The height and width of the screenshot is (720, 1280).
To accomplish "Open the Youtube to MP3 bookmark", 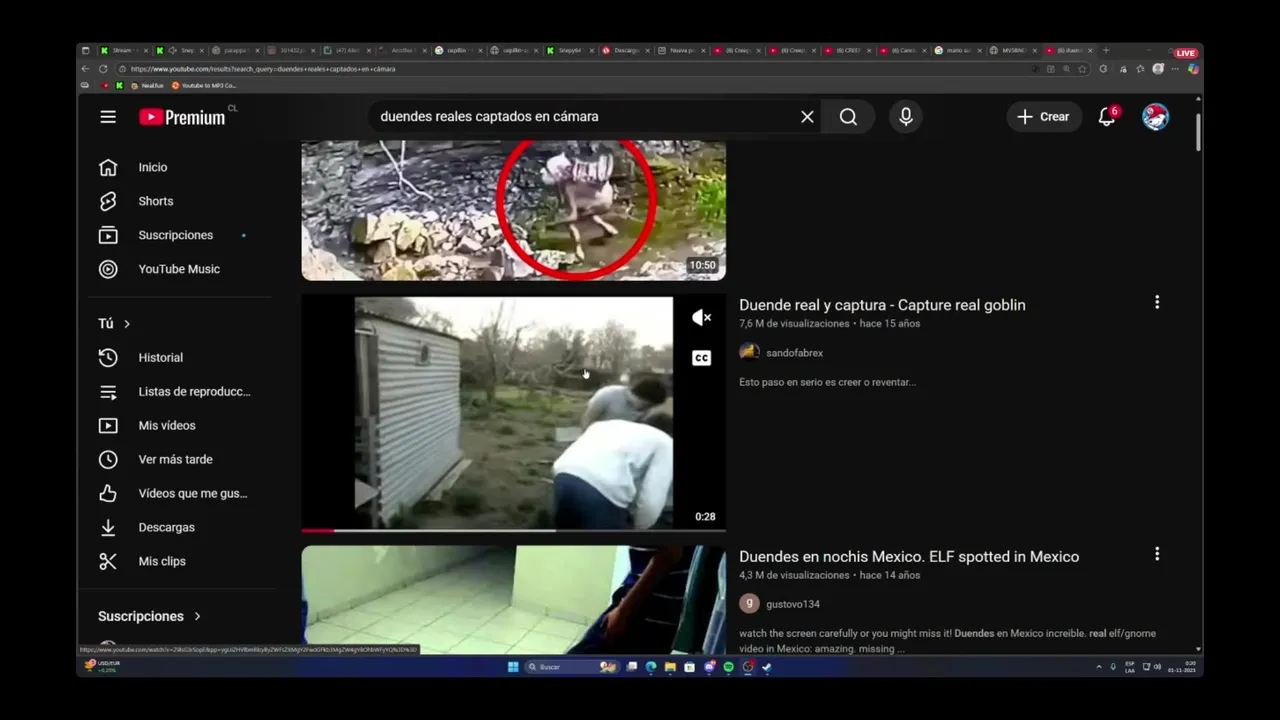I will (204, 86).
